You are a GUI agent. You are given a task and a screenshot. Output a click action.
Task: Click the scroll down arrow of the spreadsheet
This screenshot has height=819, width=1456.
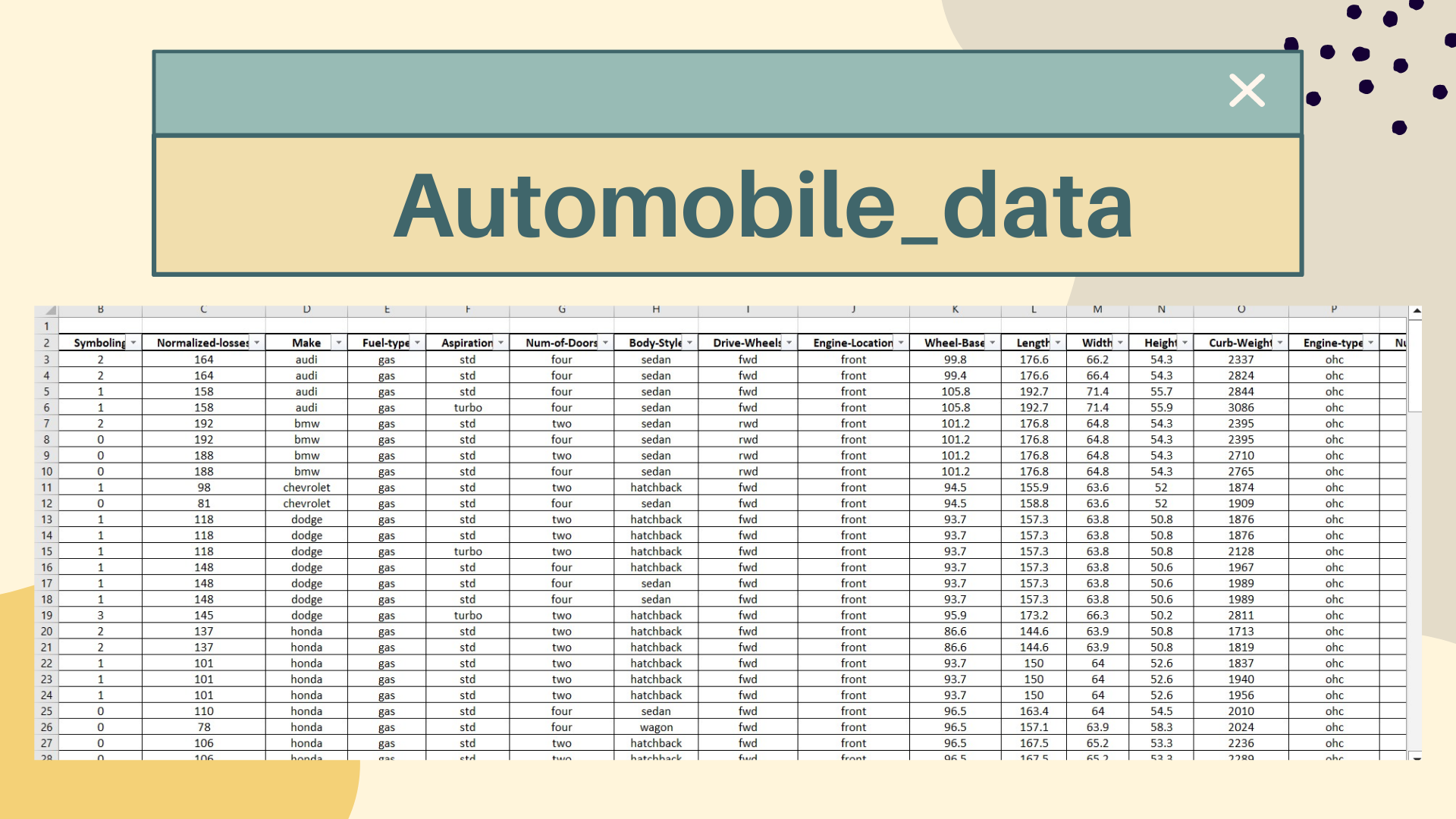1416,757
